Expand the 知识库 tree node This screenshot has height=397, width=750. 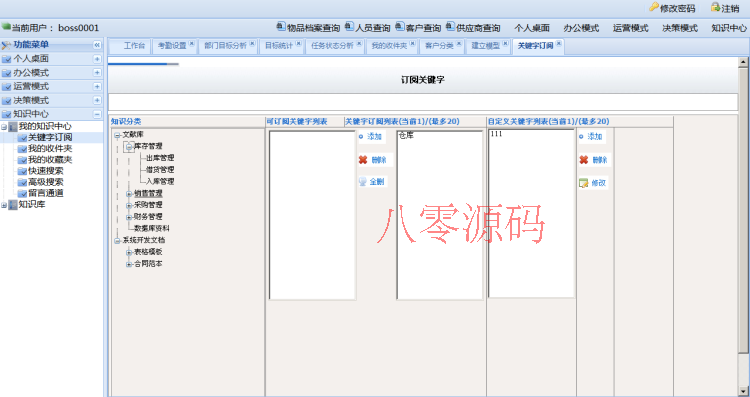(4, 205)
